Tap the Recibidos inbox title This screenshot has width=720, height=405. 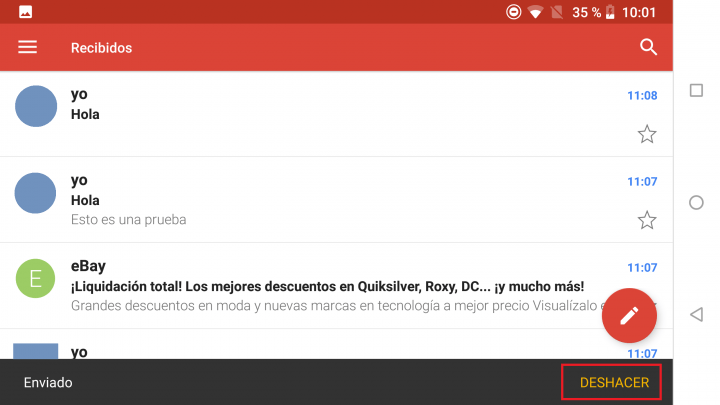[x=101, y=48]
